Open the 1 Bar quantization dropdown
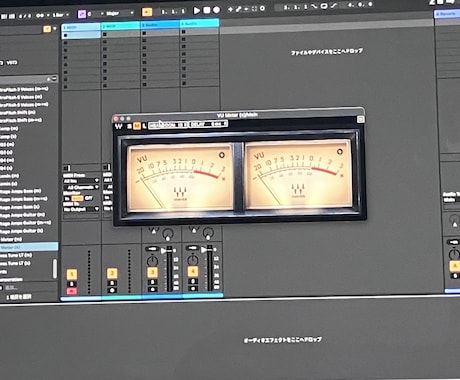The width and height of the screenshot is (460, 380). coord(61,15)
